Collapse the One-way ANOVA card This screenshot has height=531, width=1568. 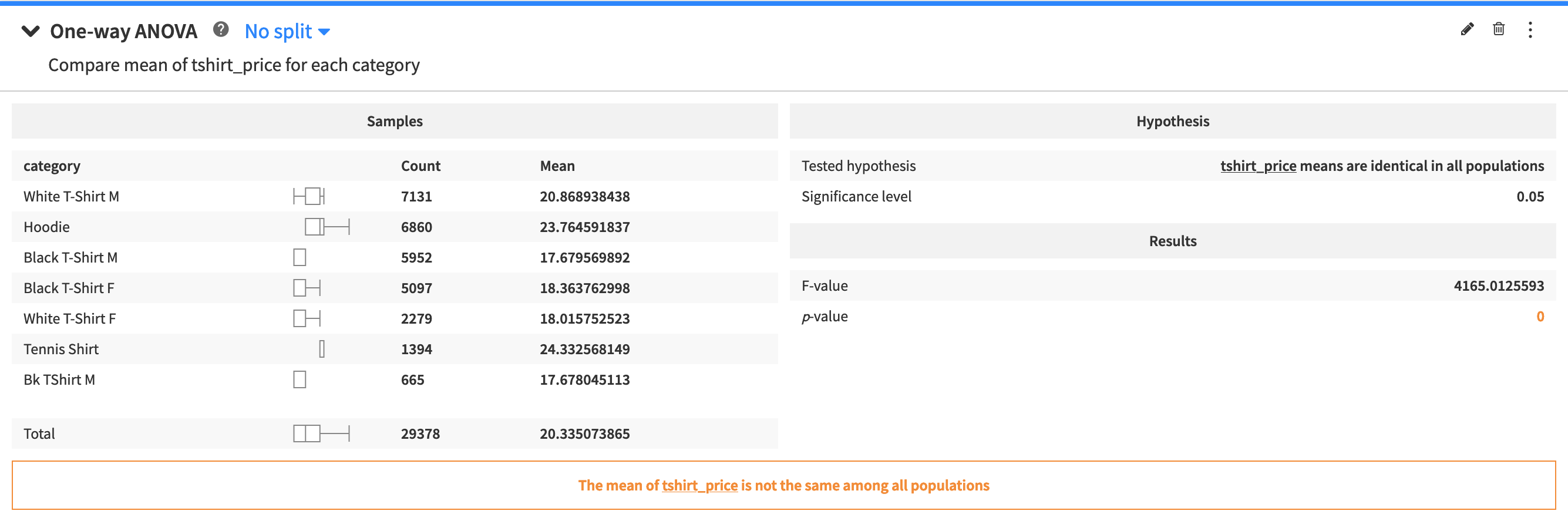(31, 31)
